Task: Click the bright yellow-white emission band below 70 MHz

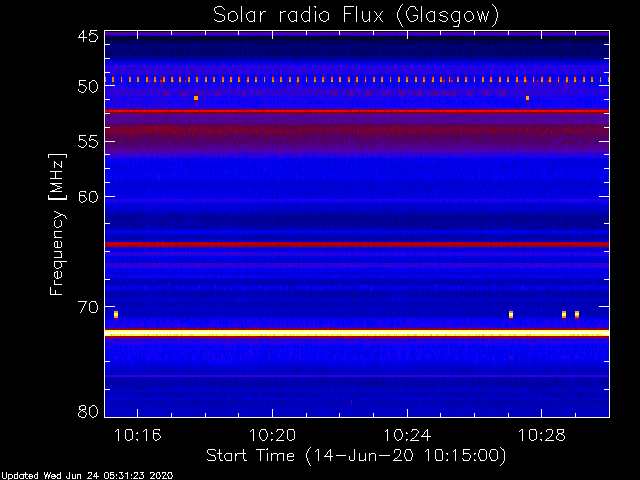Action: coord(357,333)
